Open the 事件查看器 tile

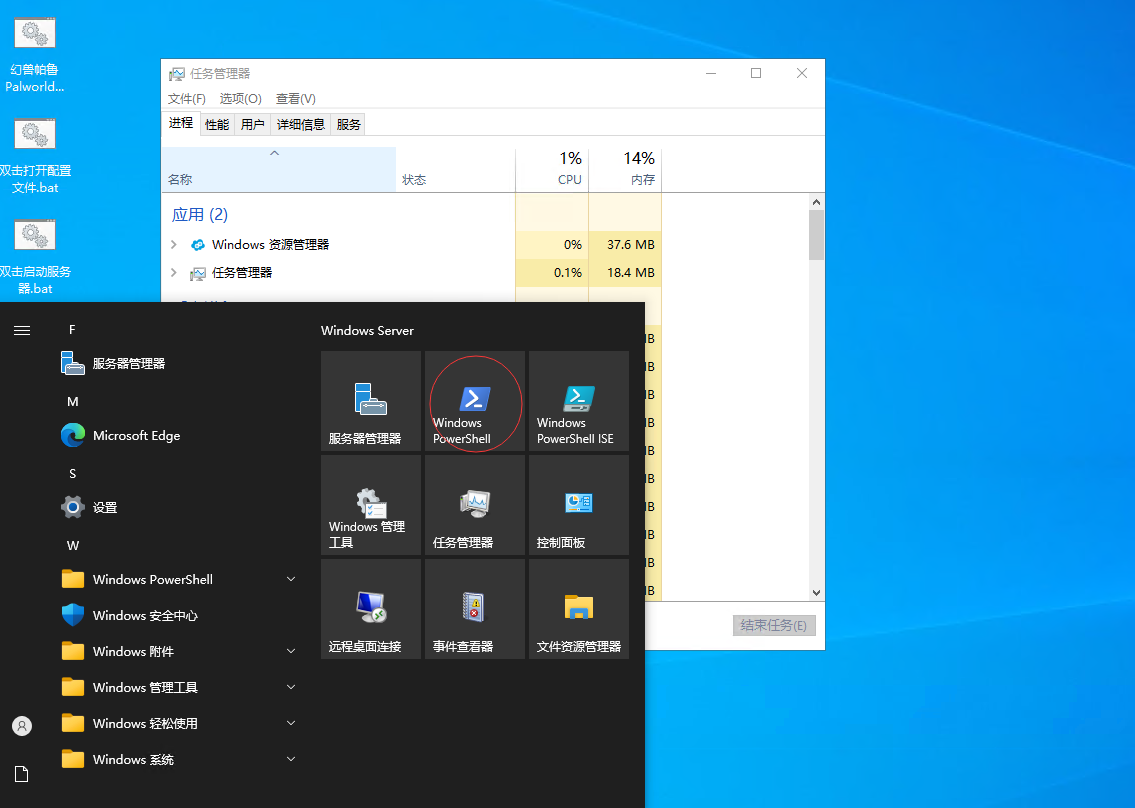(x=475, y=610)
